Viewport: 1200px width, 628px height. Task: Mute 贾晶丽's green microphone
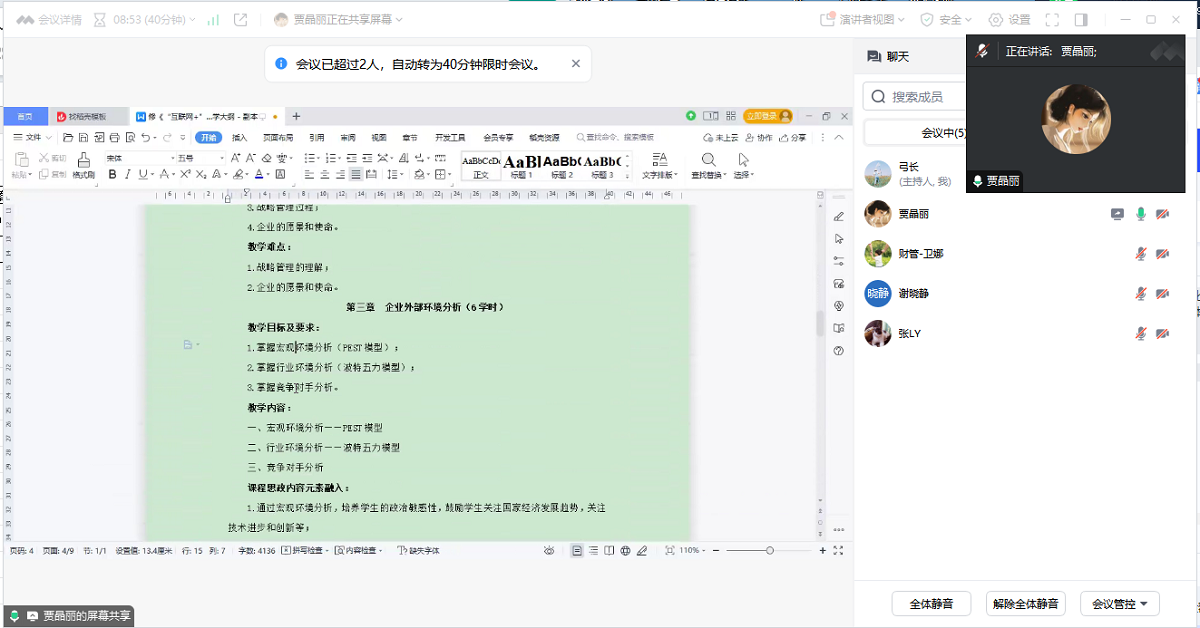point(1140,214)
